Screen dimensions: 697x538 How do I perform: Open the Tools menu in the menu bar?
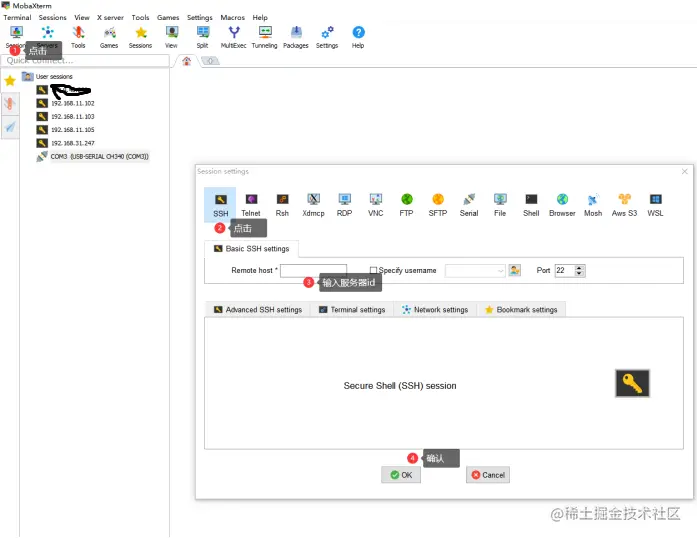tap(140, 17)
